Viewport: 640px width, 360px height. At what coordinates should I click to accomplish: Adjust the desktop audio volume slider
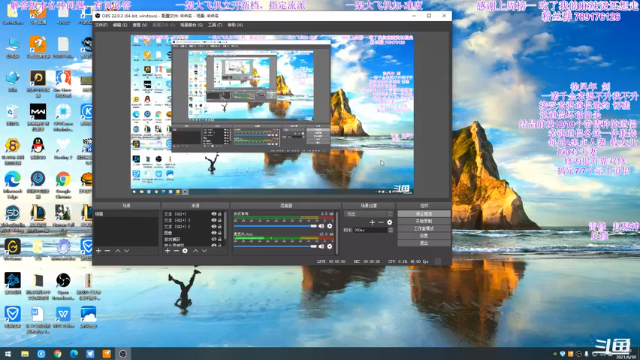(x=275, y=226)
